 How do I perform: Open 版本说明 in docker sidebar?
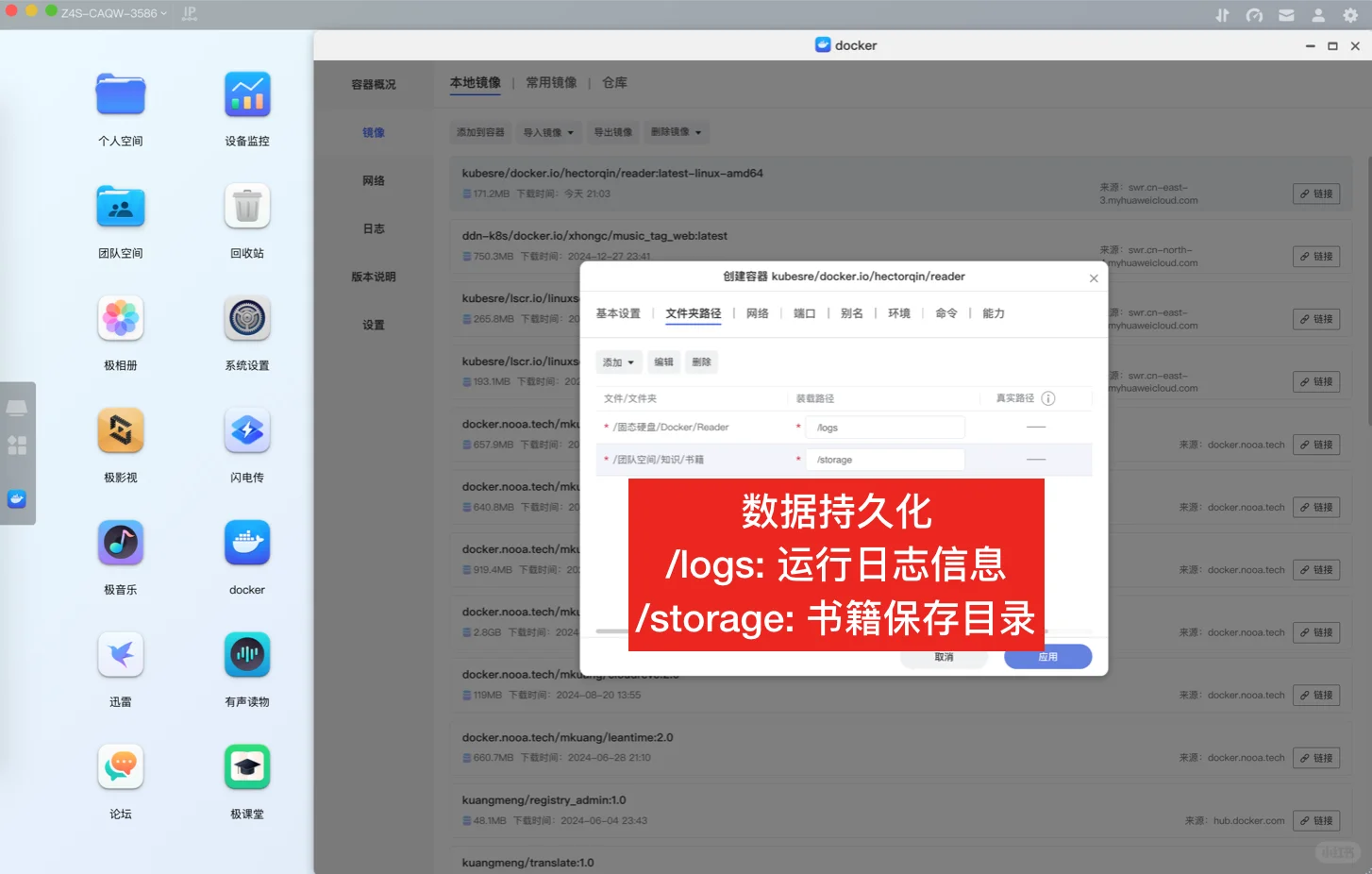click(x=374, y=277)
